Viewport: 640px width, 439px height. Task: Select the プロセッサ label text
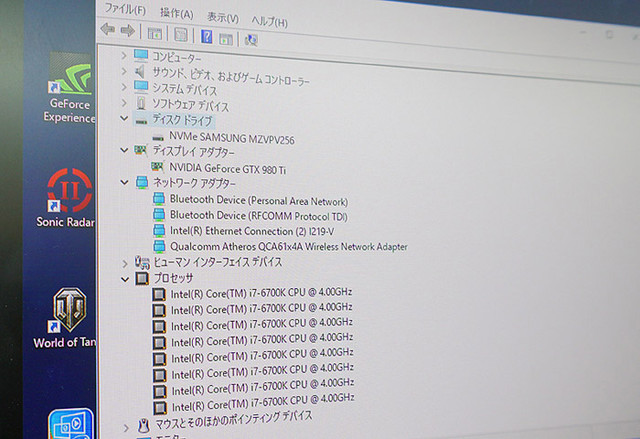(x=173, y=278)
